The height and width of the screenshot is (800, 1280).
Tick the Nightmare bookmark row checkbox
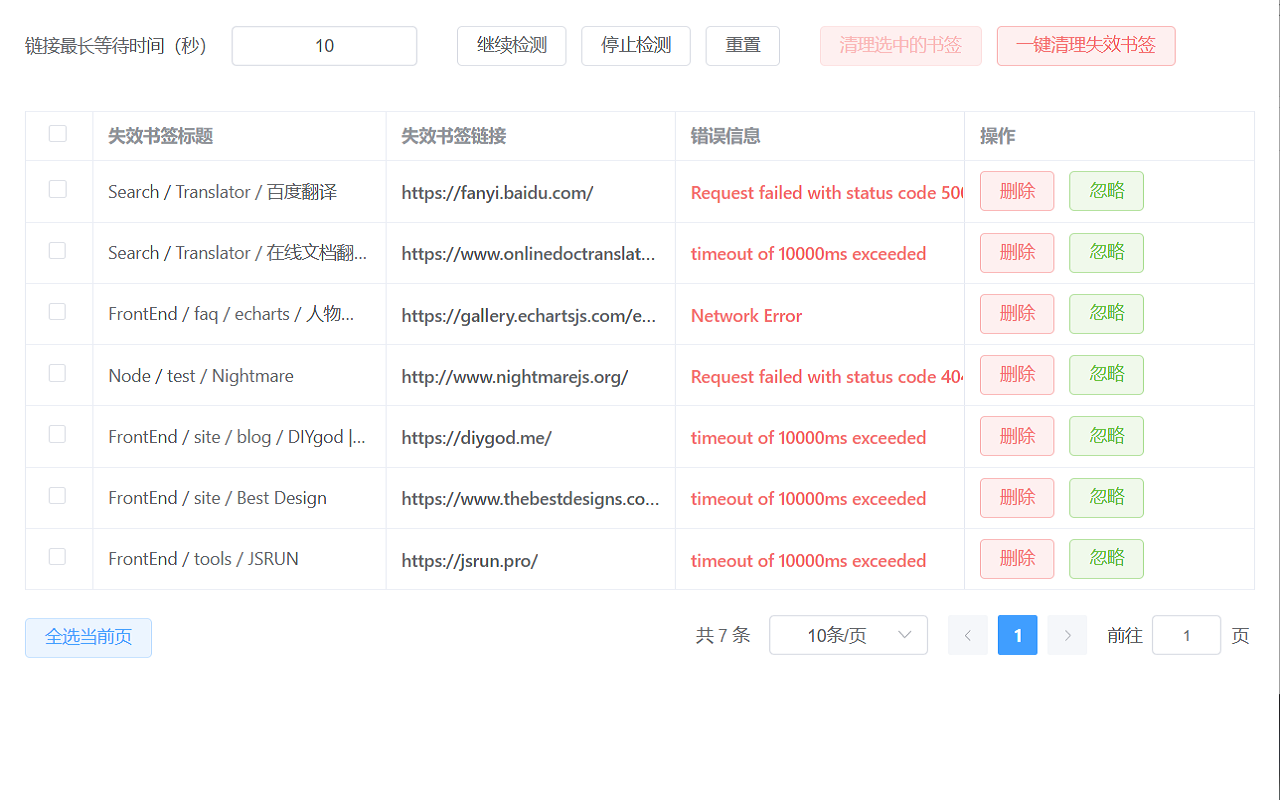[x=58, y=373]
